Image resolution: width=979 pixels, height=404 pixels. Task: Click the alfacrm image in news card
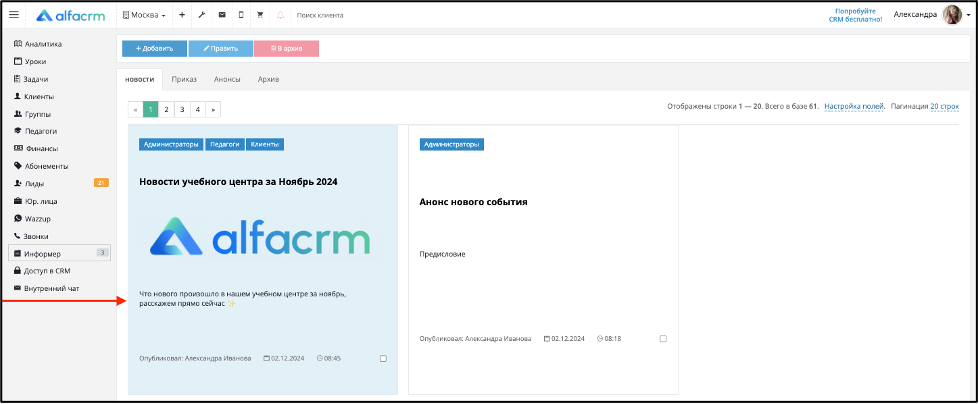[x=260, y=236]
